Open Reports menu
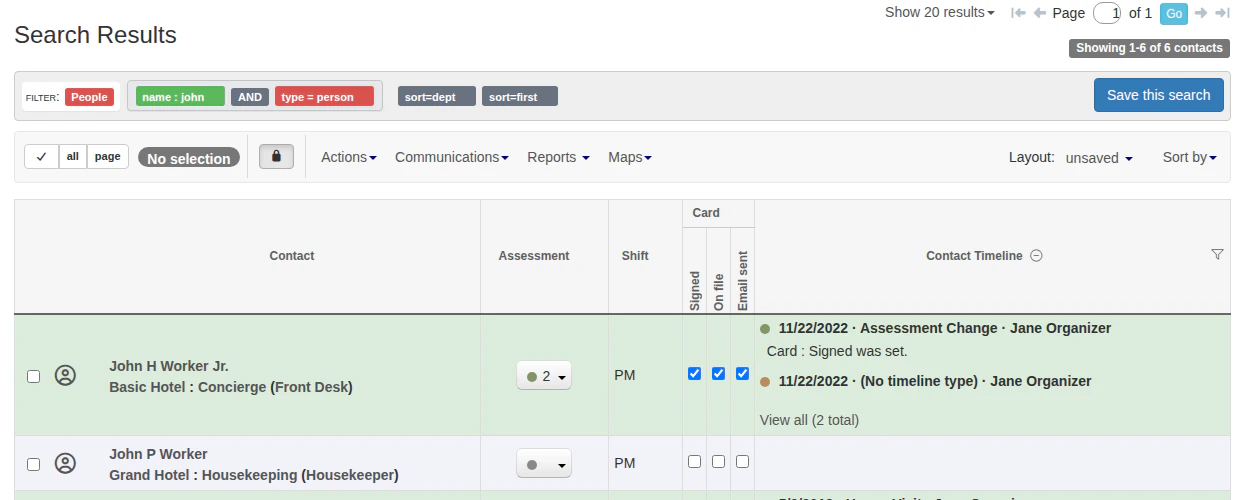1245x500 pixels. (558, 157)
